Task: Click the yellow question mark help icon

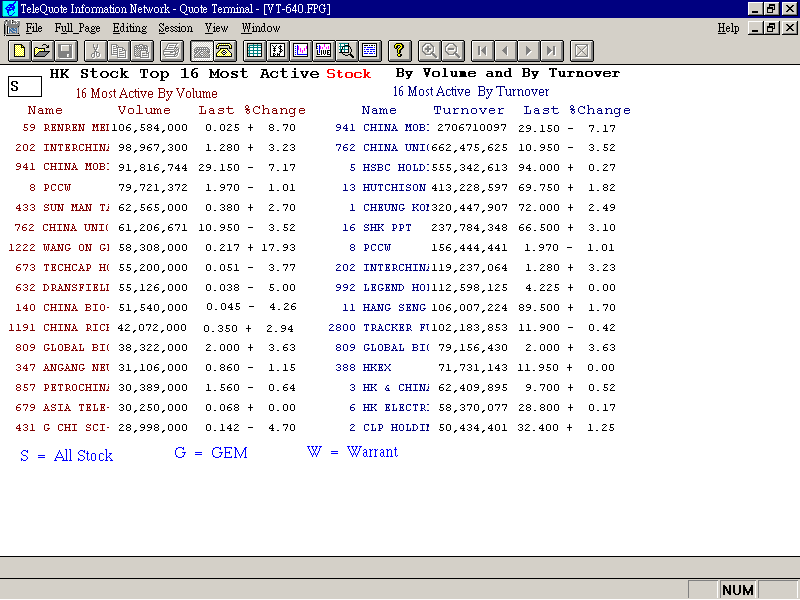Action: [399, 51]
